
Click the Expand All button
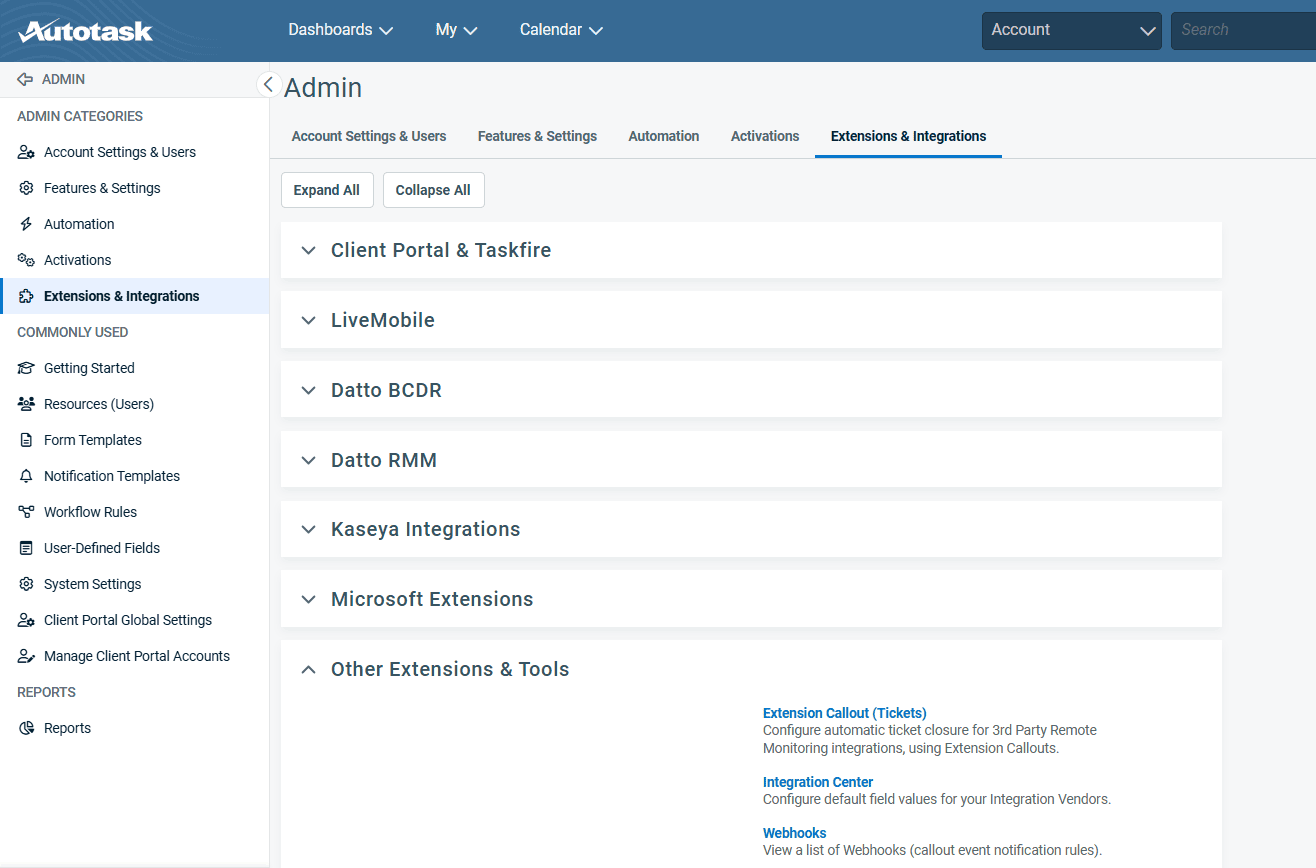tap(327, 190)
